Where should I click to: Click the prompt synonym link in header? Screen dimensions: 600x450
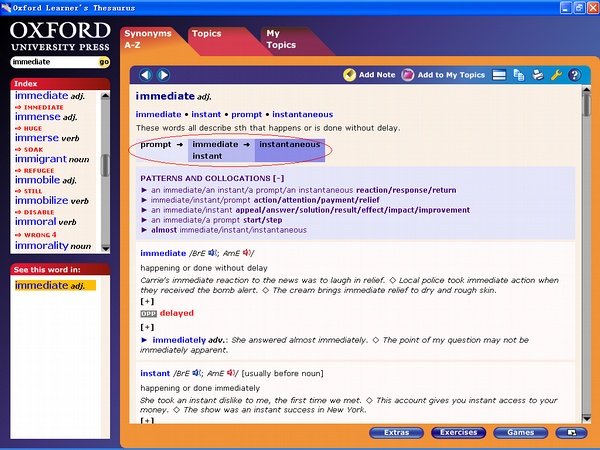tap(246, 114)
